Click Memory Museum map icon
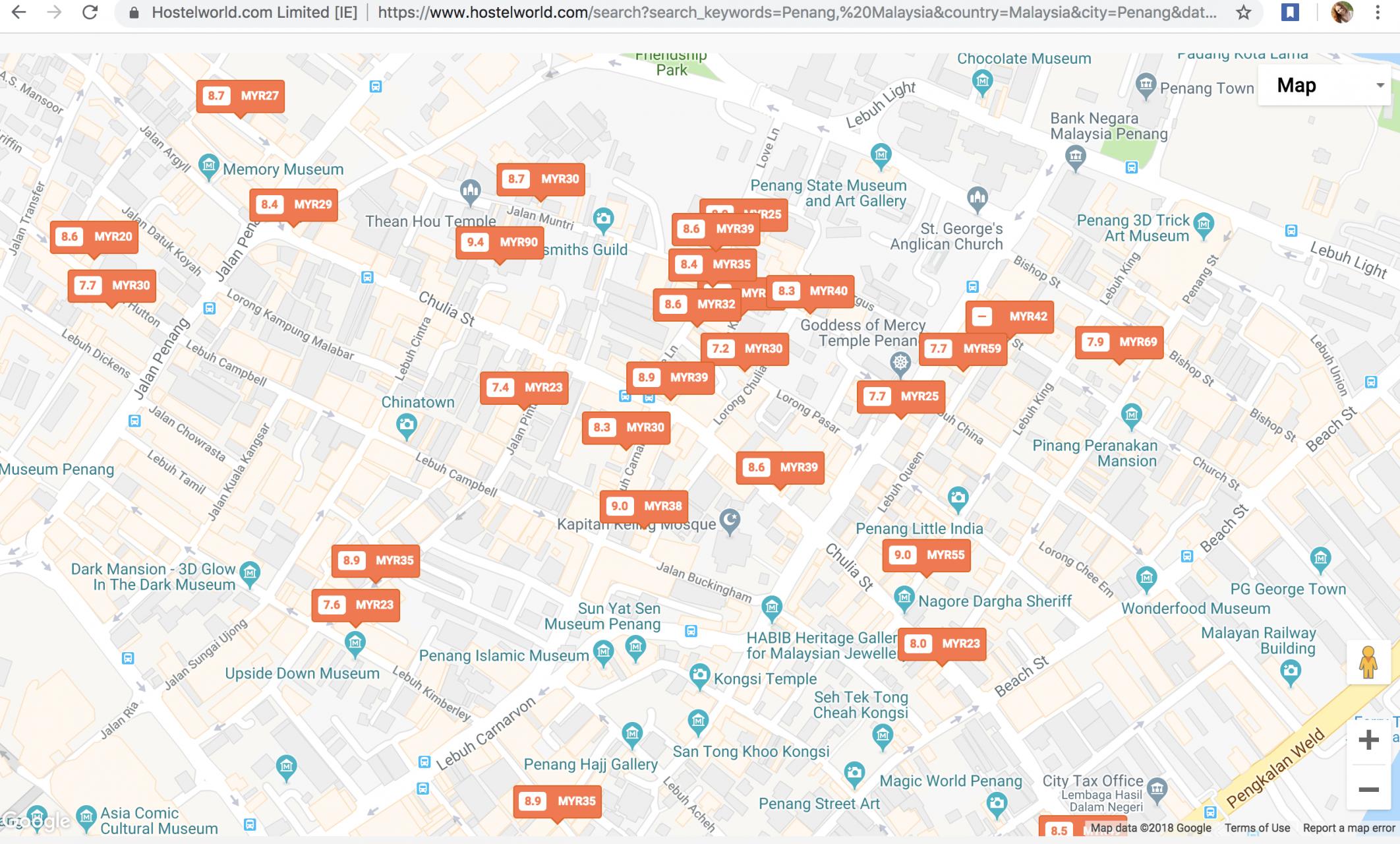 point(209,166)
